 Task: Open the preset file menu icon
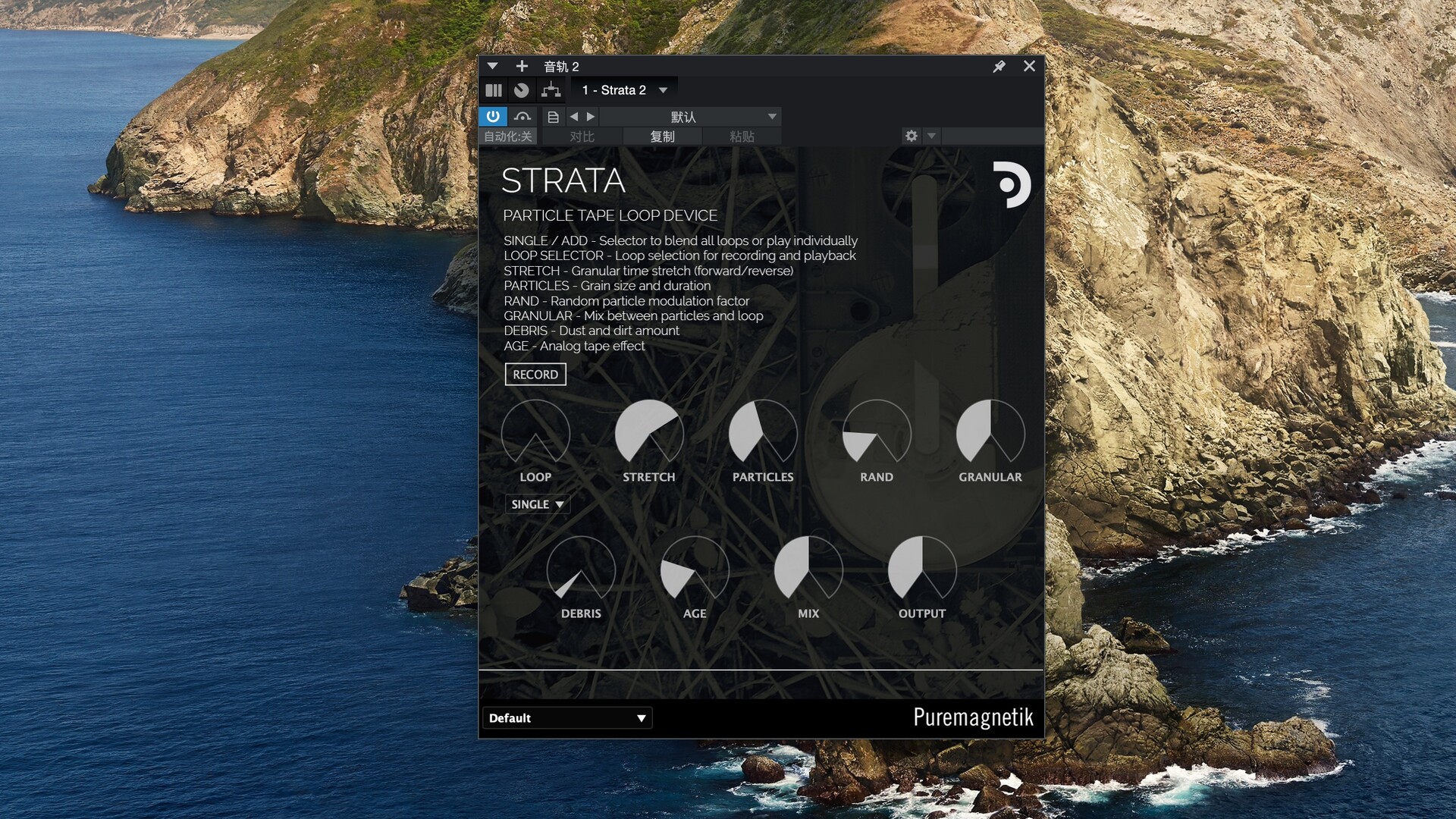point(553,117)
